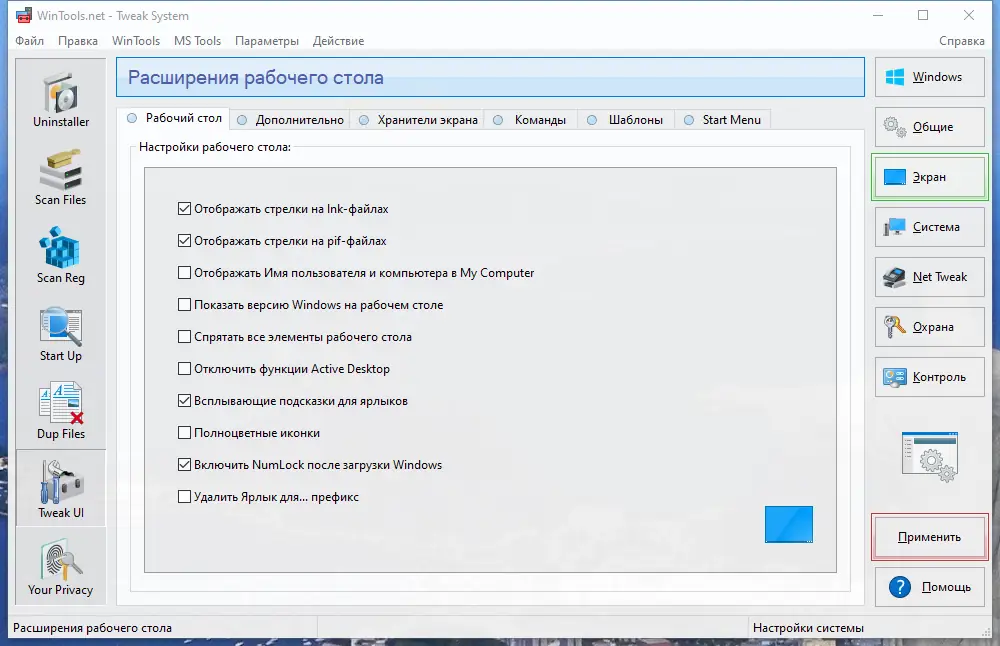
Task: Click the Настройки рабочего стола: group label
Action: click(x=215, y=147)
